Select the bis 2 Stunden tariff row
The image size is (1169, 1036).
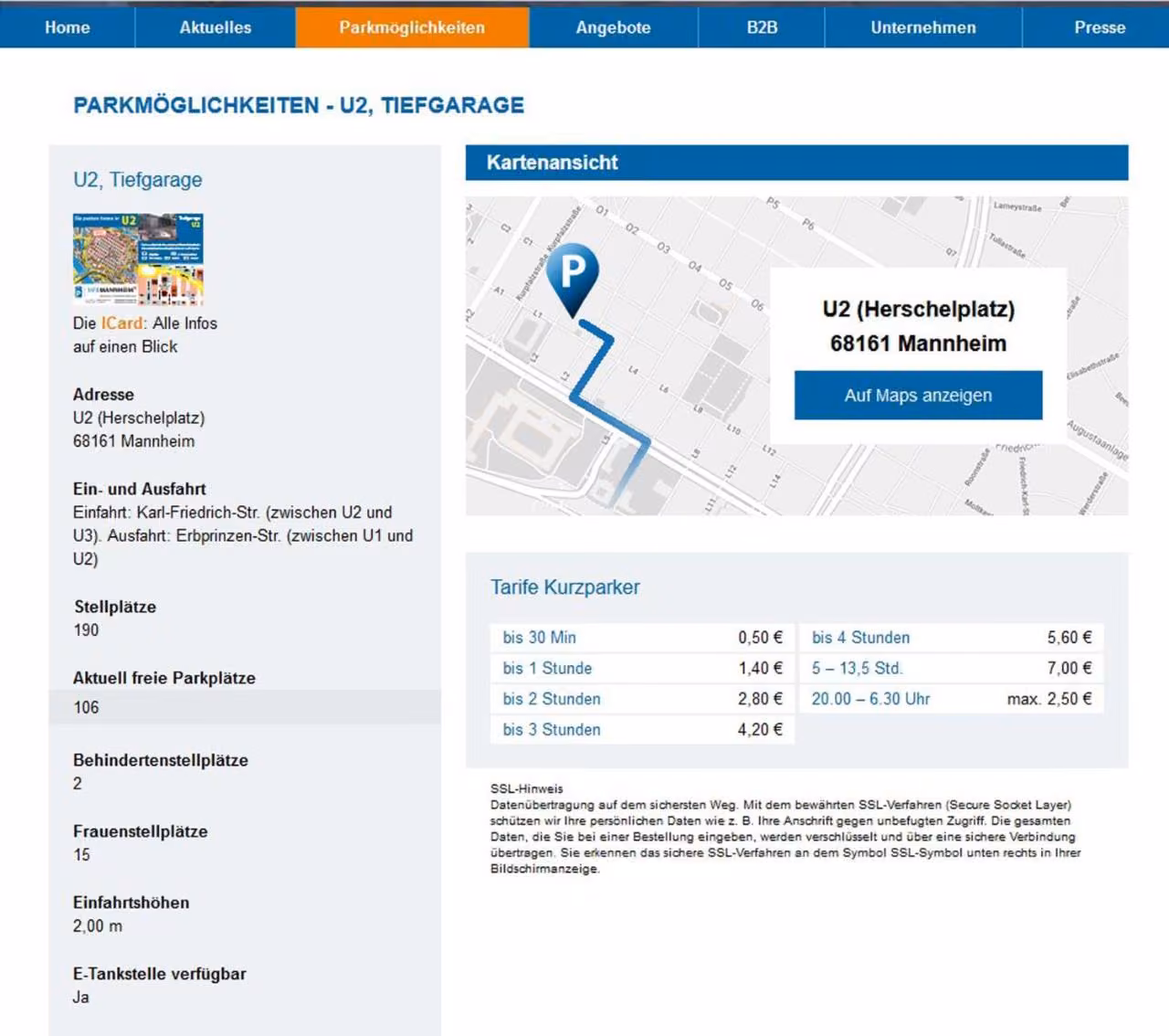pyautogui.click(x=642, y=699)
